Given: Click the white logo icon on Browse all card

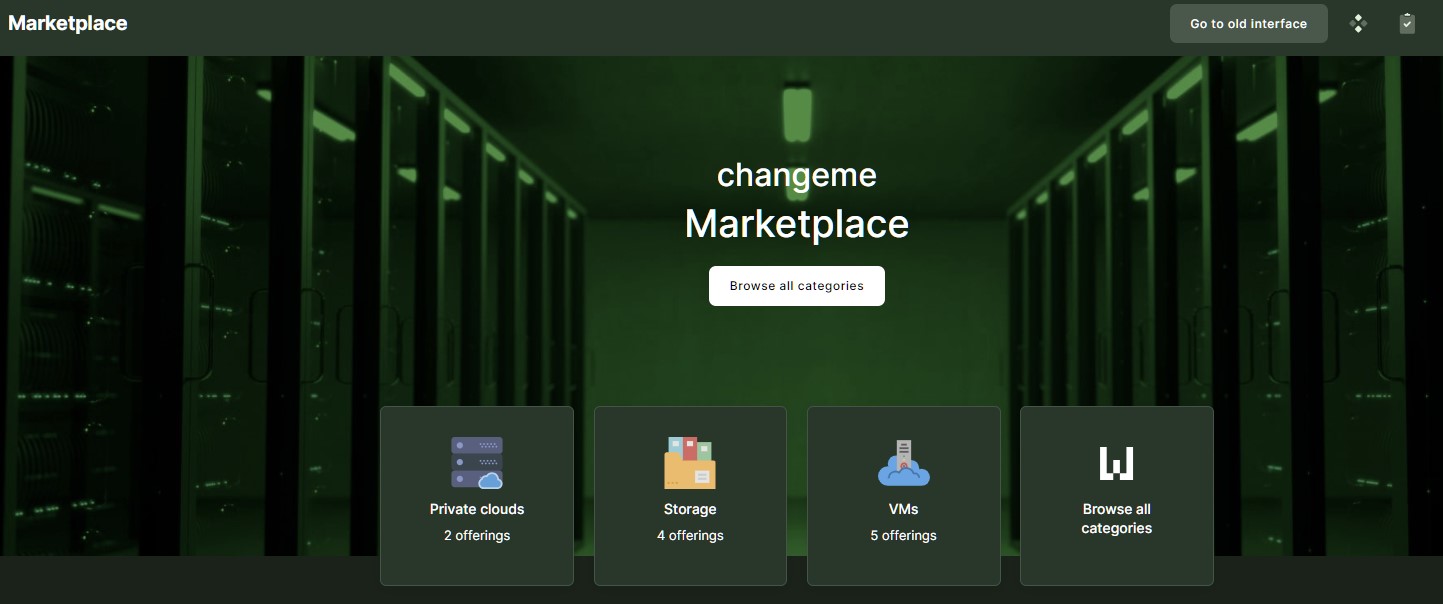Looking at the screenshot, I should click(x=1116, y=463).
